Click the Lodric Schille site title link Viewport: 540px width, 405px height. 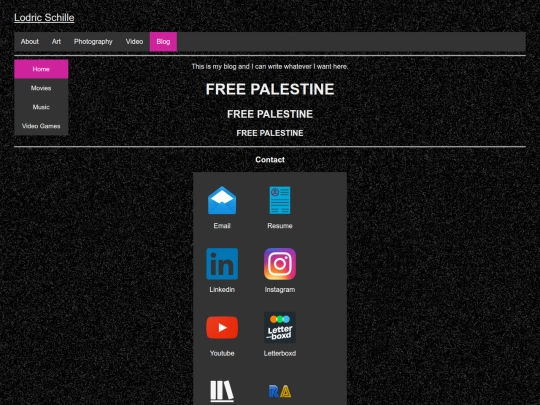click(44, 18)
